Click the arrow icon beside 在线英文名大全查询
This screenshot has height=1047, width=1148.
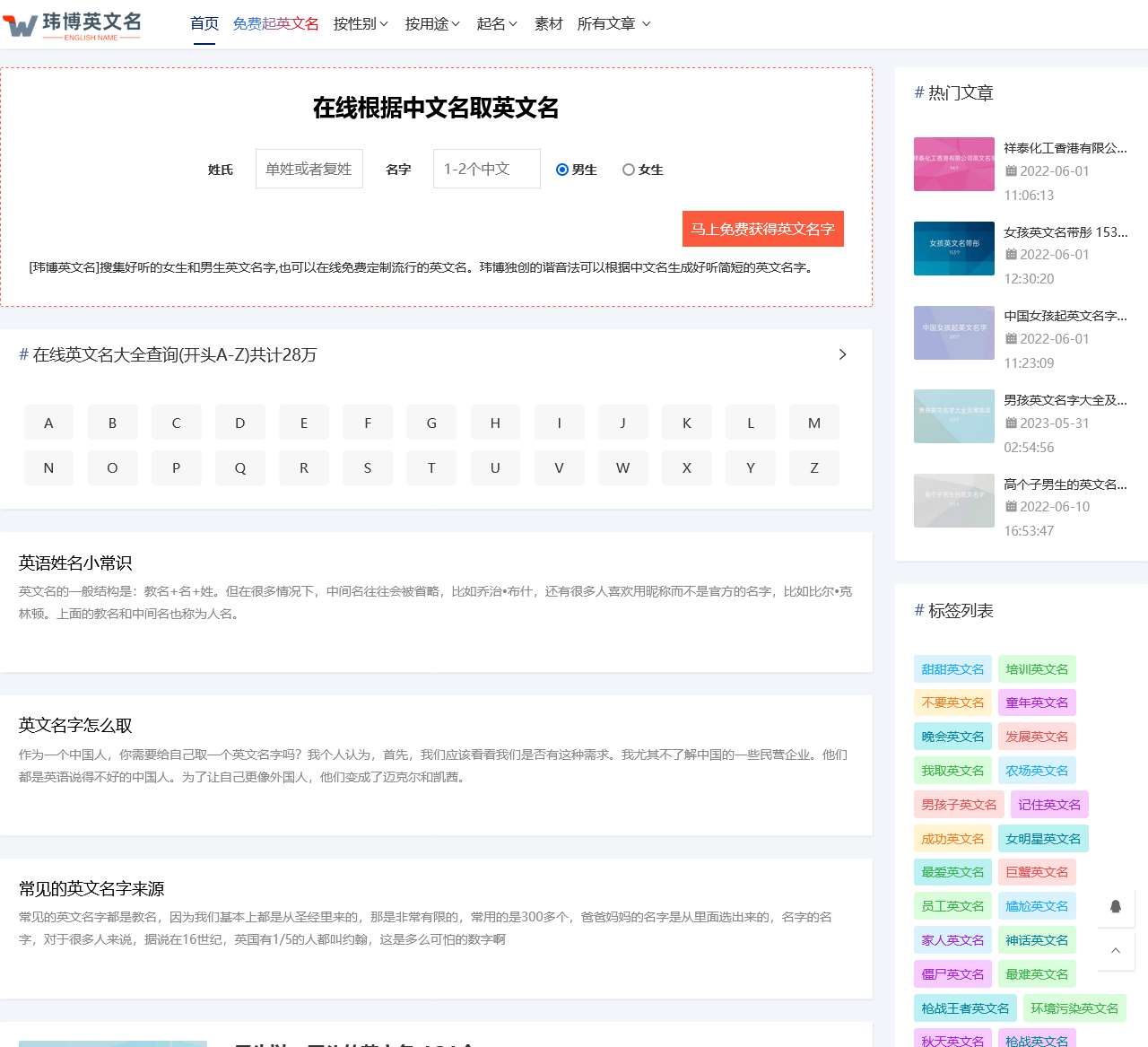pos(841,354)
